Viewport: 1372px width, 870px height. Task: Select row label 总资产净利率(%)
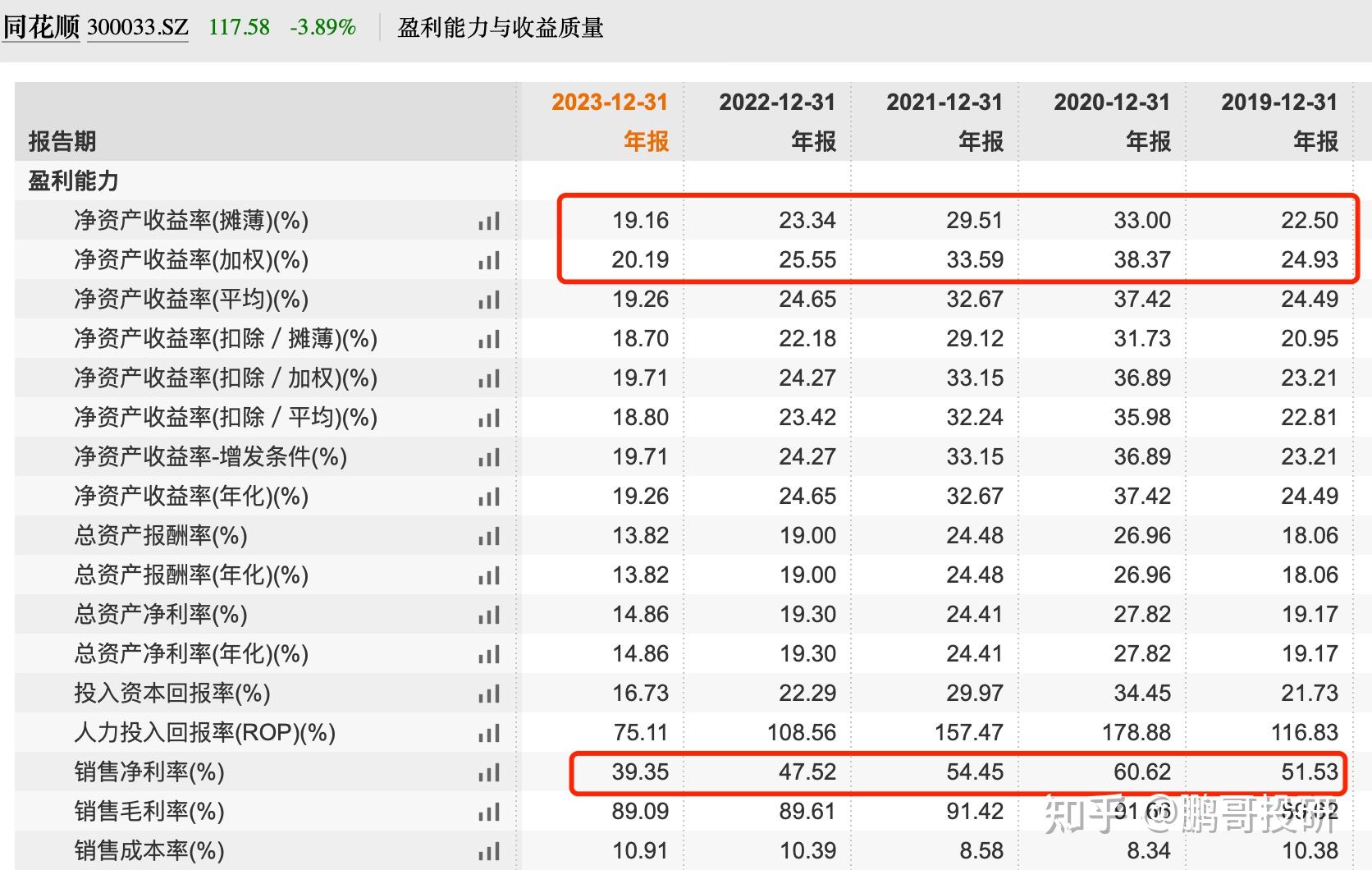click(x=161, y=615)
